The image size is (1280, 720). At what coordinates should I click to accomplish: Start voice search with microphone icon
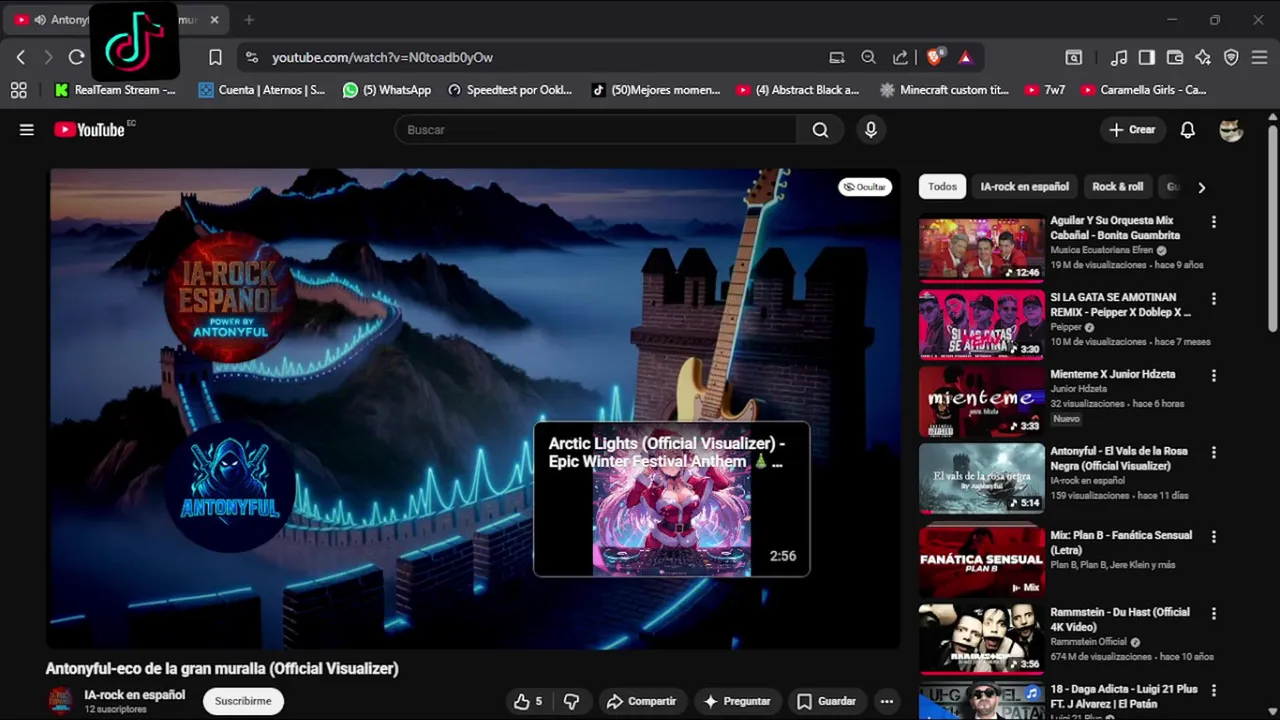pyautogui.click(x=870, y=130)
